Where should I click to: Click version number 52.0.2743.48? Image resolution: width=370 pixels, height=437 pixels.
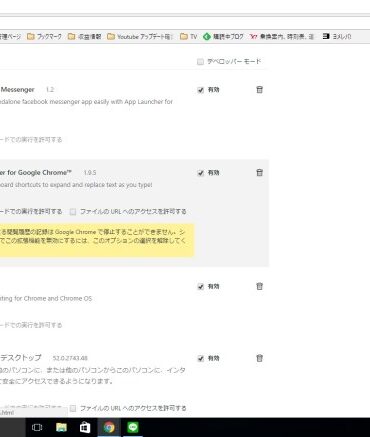point(70,358)
